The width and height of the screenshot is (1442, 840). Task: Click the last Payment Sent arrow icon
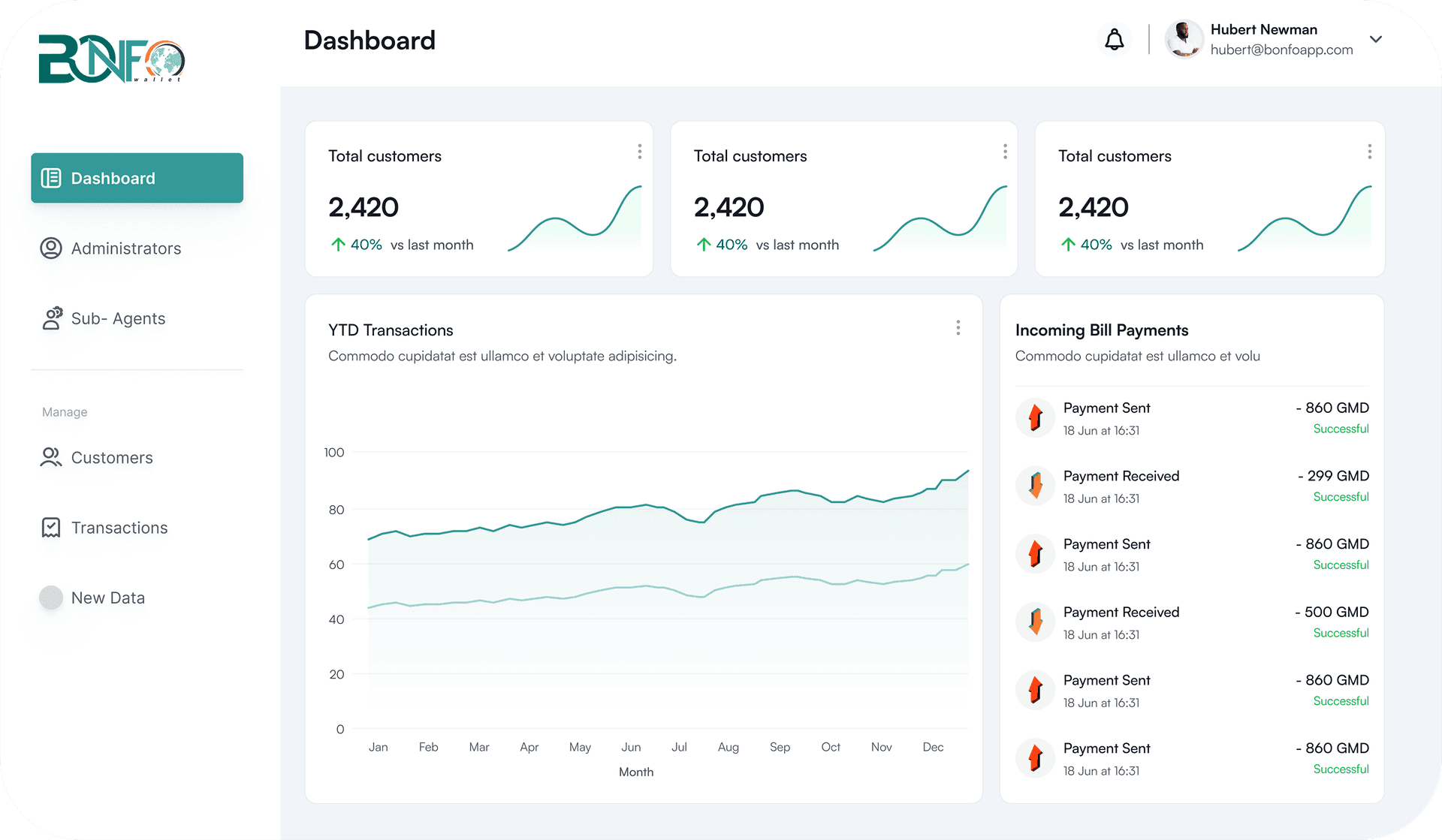pyautogui.click(x=1036, y=758)
